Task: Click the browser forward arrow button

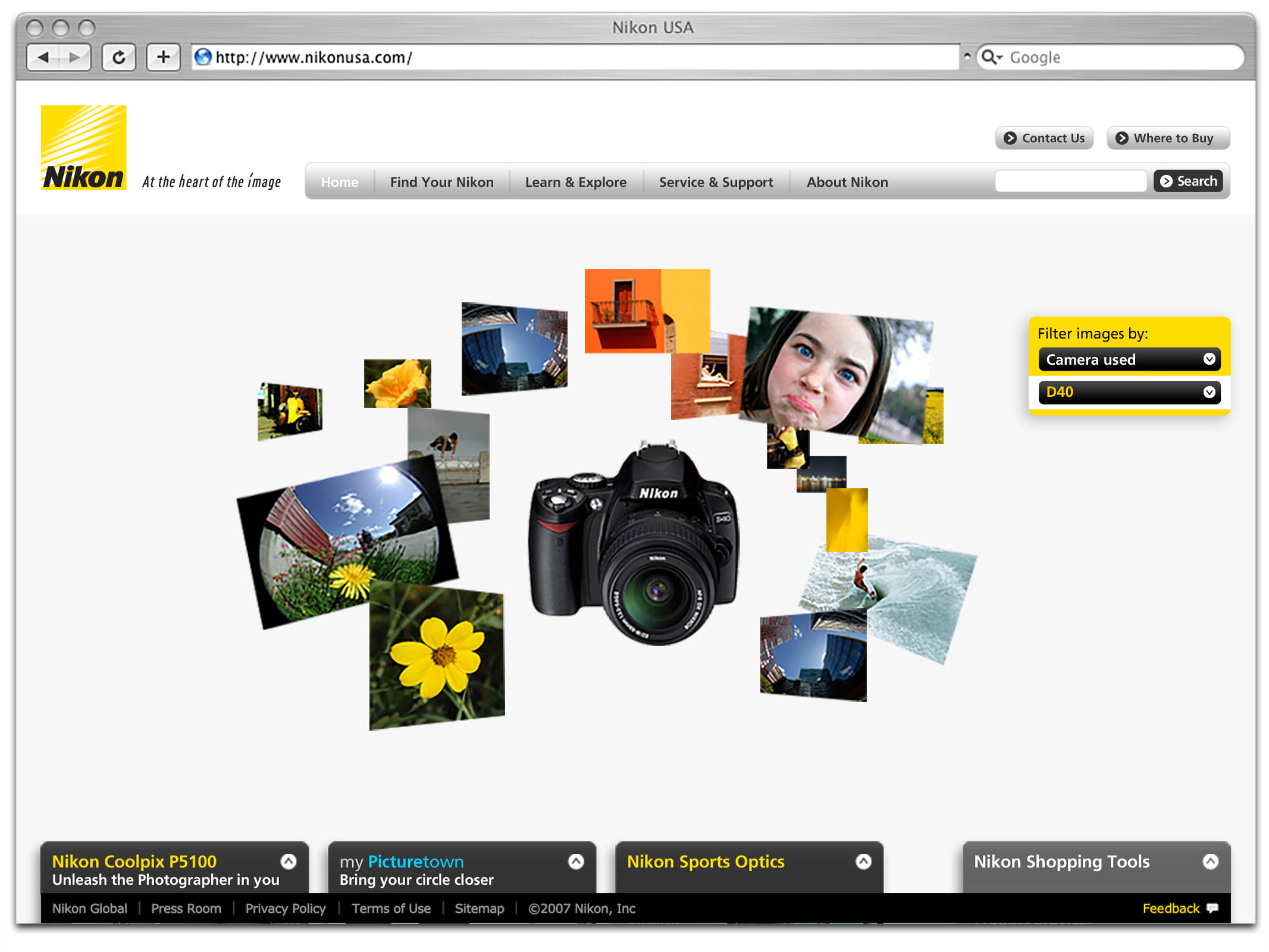Action: pyautogui.click(x=75, y=58)
